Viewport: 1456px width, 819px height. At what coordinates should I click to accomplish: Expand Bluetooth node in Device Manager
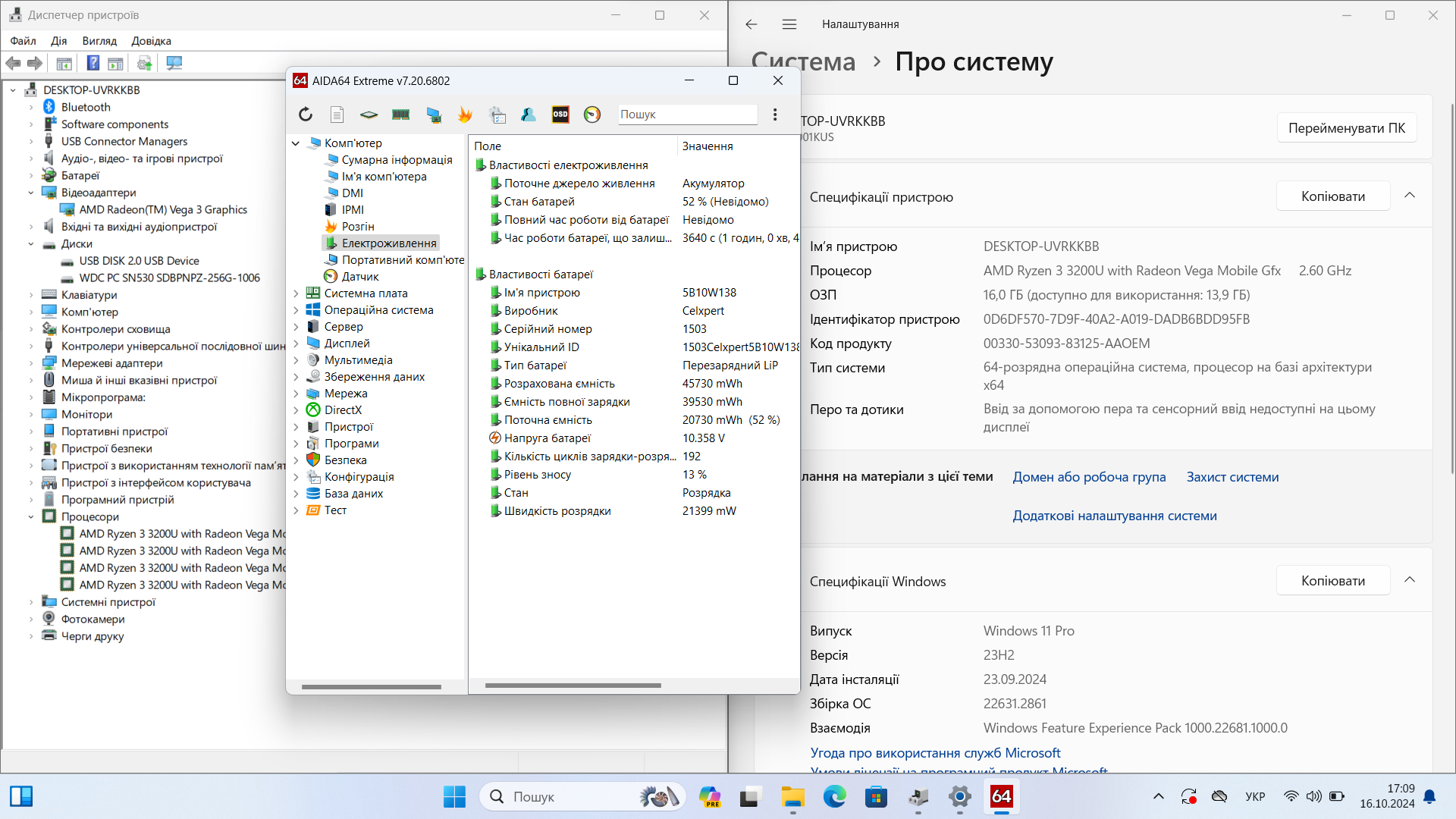tap(31, 108)
